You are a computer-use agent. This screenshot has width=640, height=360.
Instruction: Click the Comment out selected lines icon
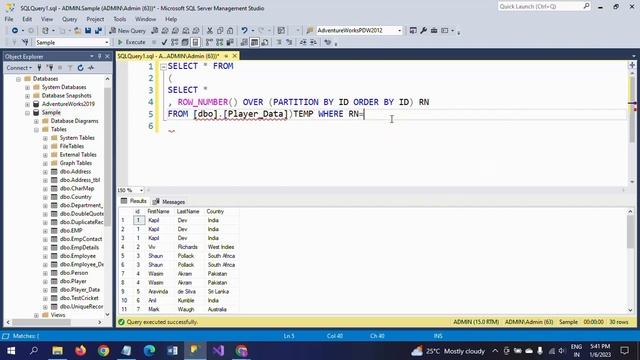279,42
